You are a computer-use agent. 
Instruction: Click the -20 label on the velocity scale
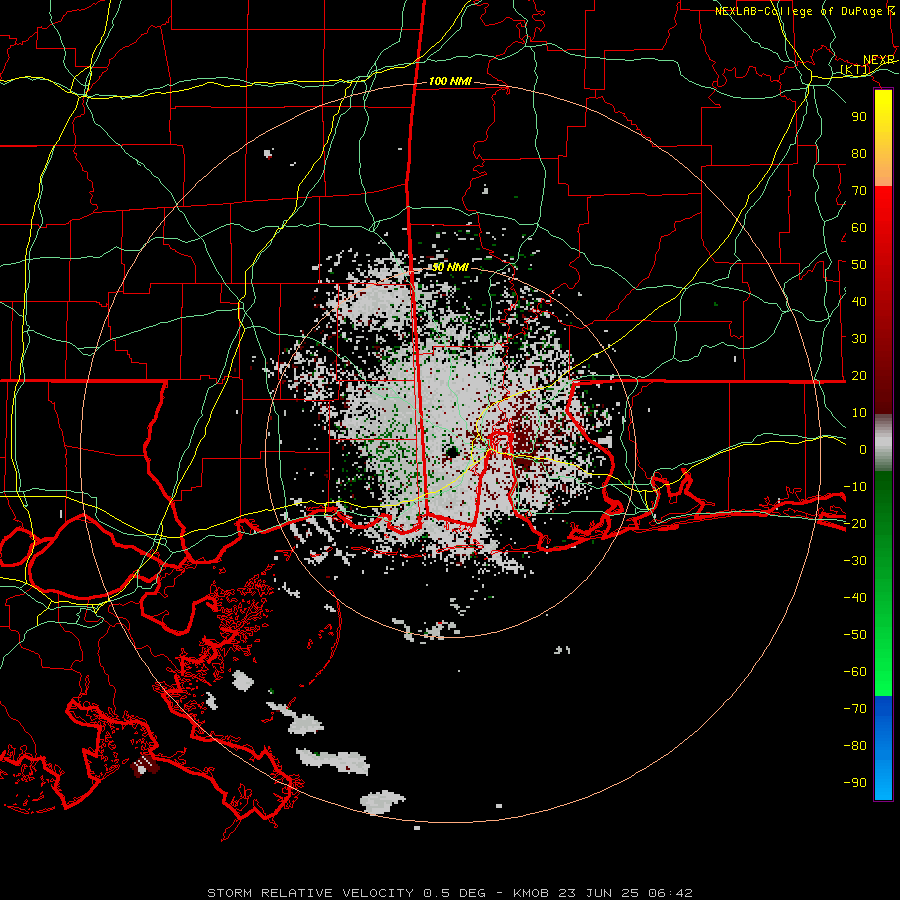[855, 524]
